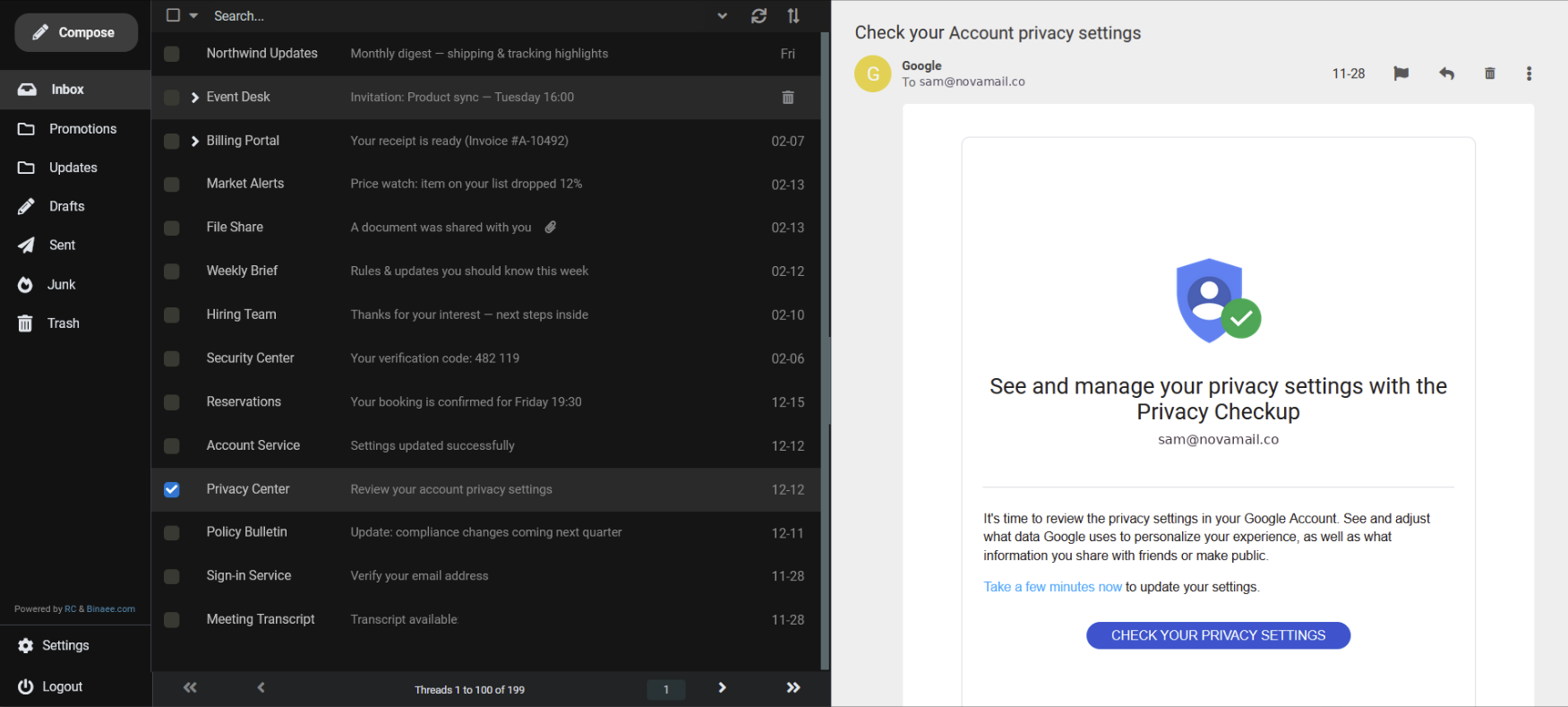Select the Hiring Team message checkbox
This screenshot has height=707, width=1568.
pyautogui.click(x=172, y=315)
